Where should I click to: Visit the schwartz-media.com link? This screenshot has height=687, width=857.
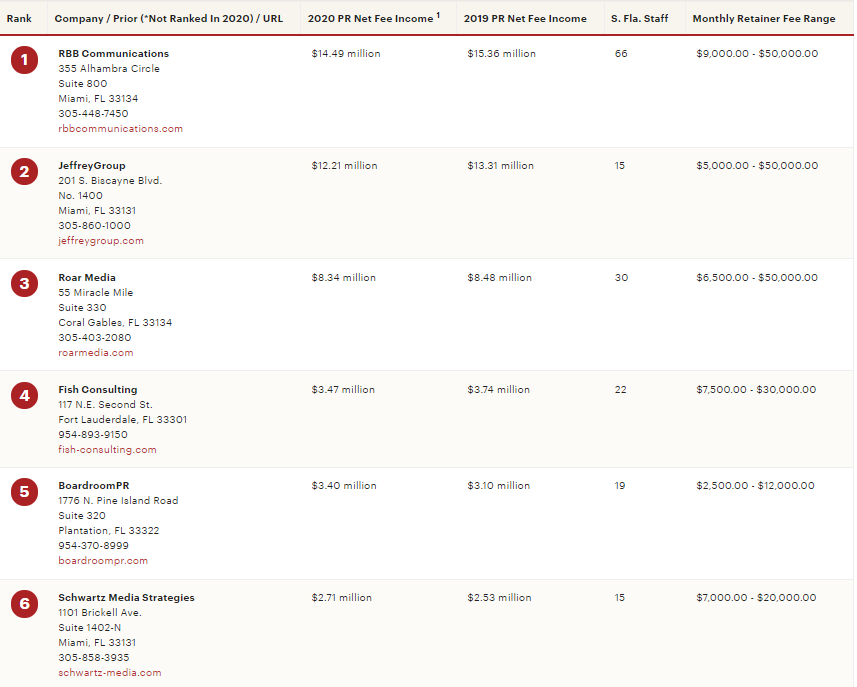tap(109, 673)
